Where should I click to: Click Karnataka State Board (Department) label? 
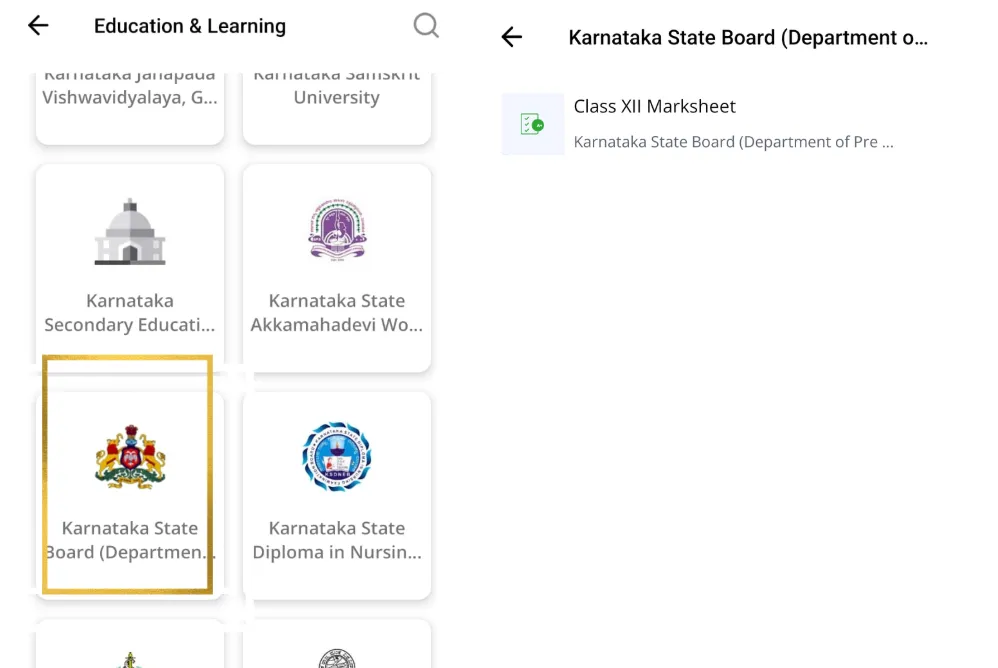click(x=130, y=540)
